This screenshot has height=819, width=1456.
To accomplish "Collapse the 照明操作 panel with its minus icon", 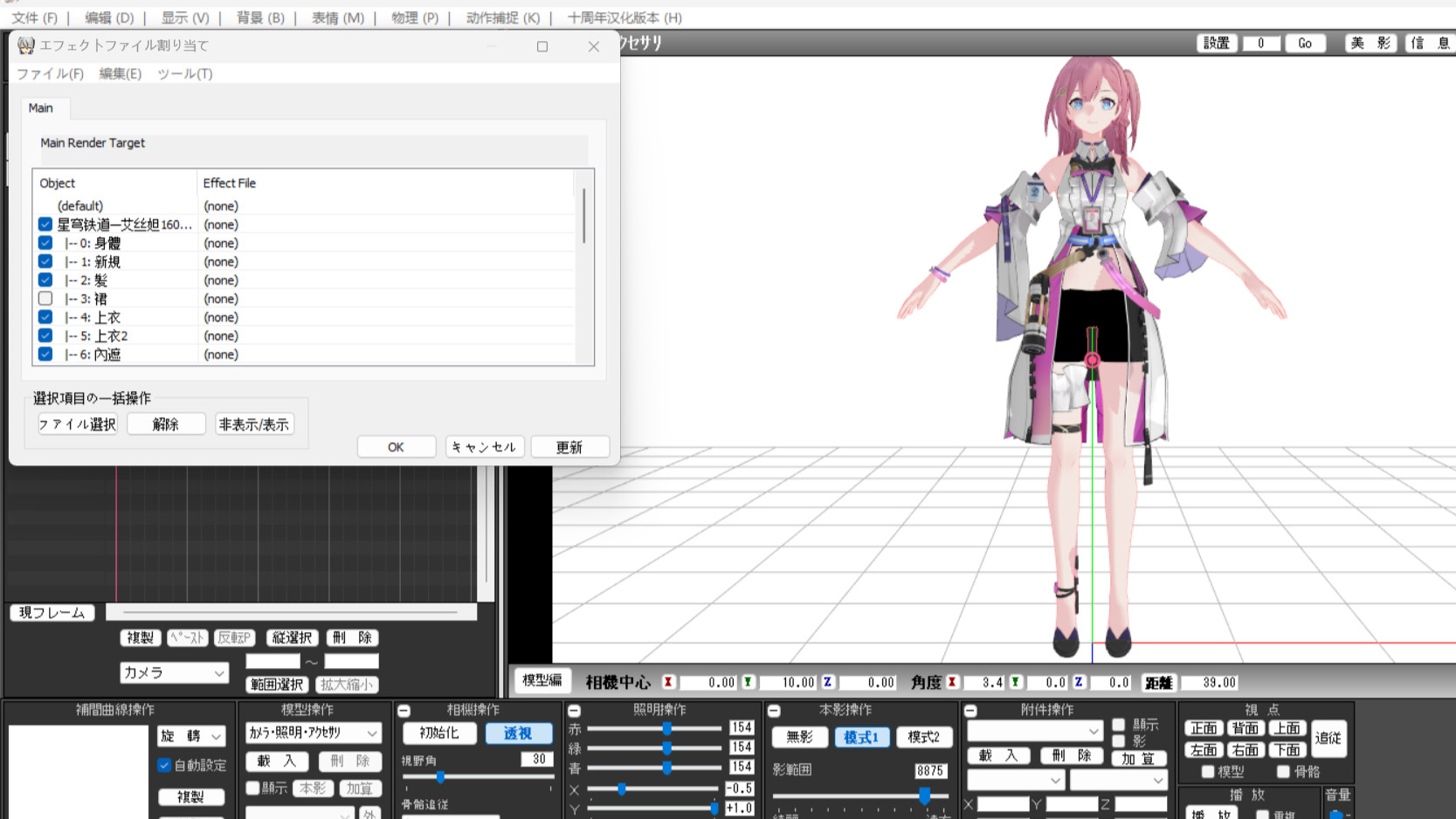I will click(x=574, y=711).
